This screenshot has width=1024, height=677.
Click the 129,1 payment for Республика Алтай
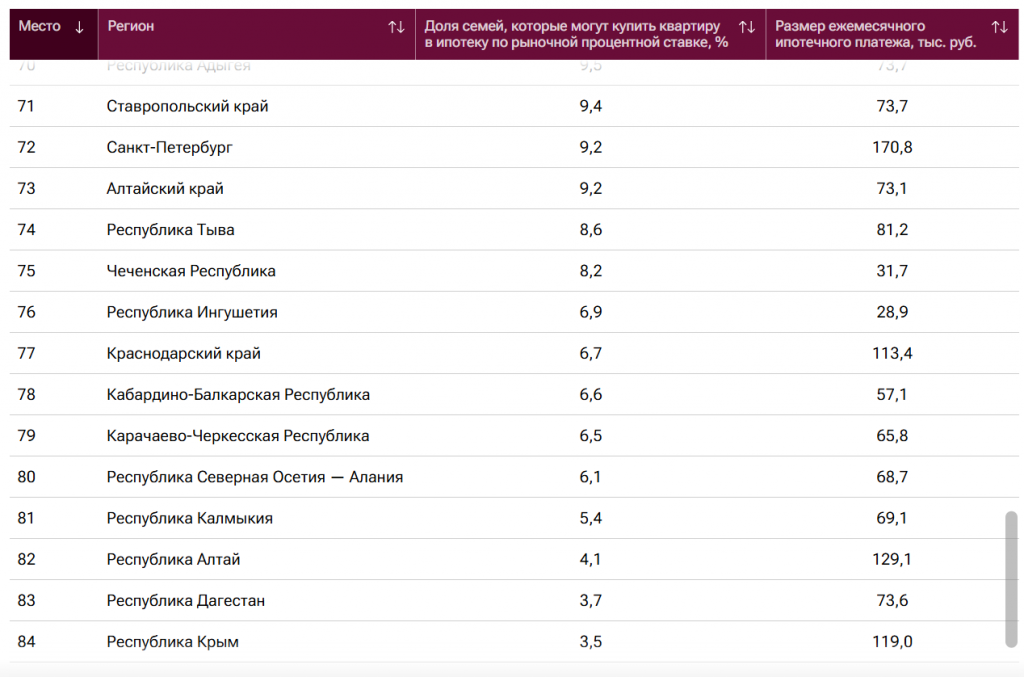click(892, 560)
